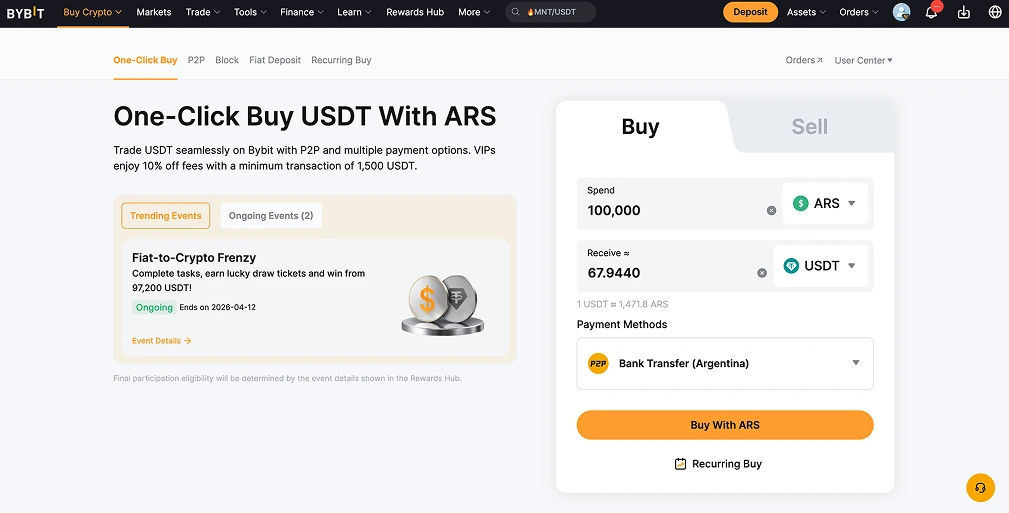Open Markets in navigation bar

click(154, 12)
